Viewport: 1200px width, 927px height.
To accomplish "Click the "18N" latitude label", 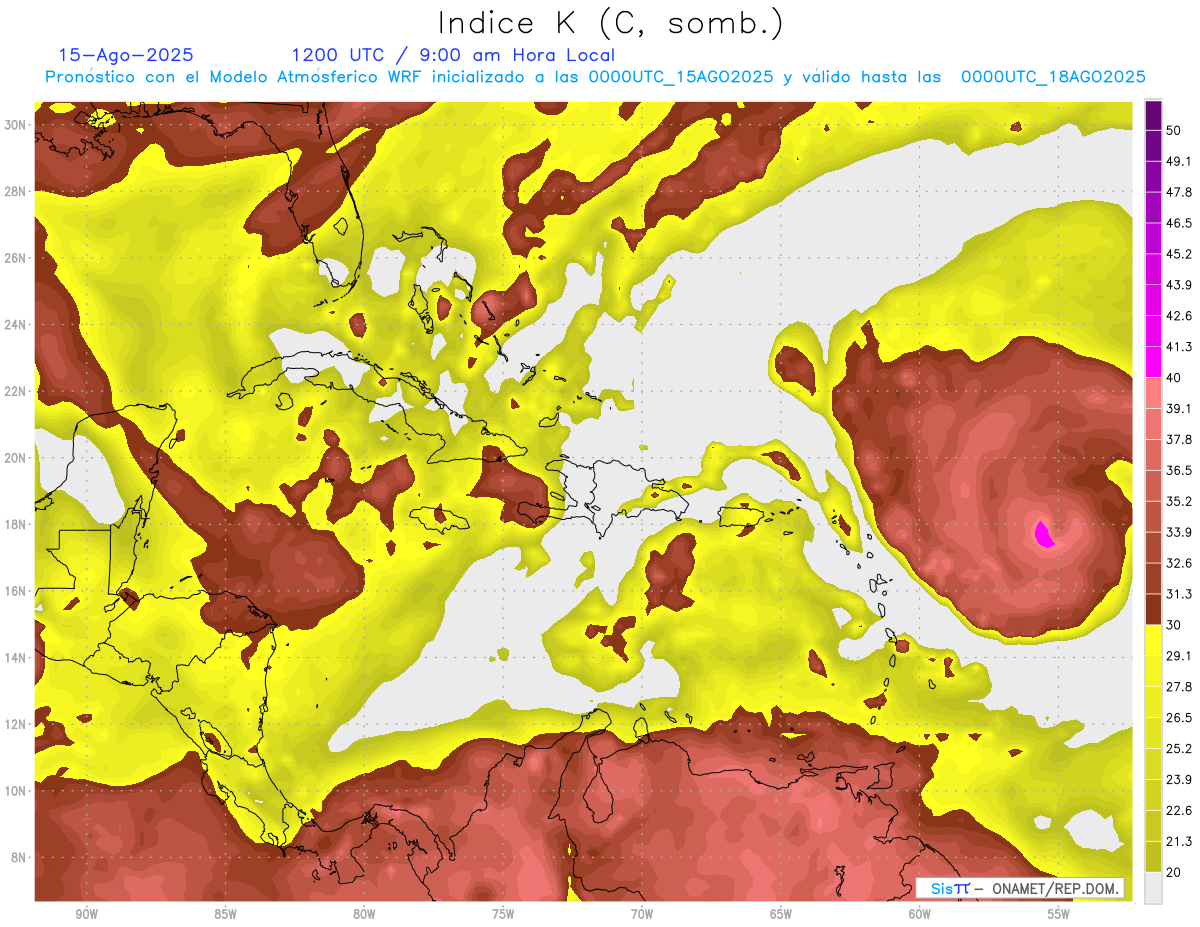I will point(17,524).
